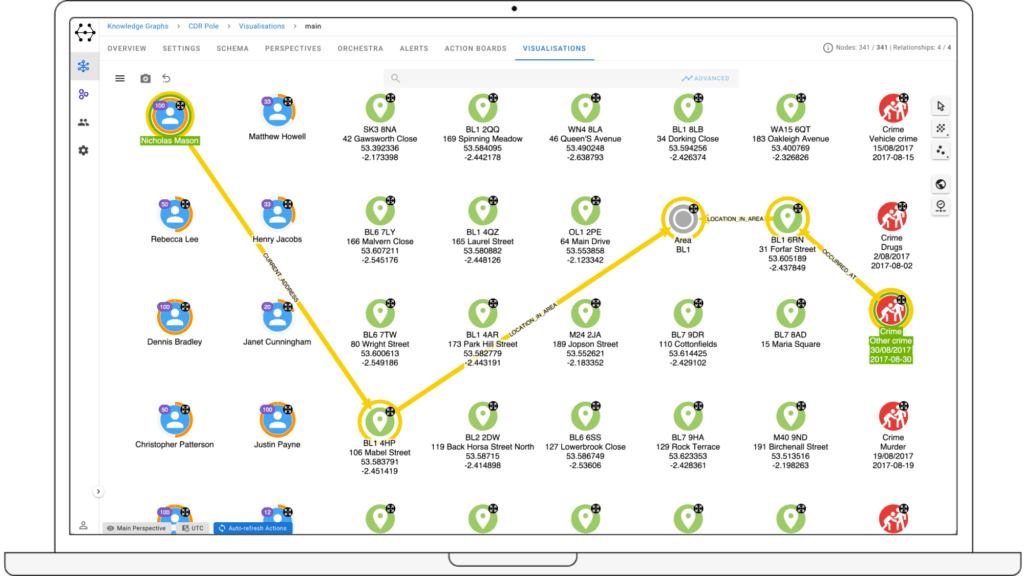Viewport: 1024px width, 576px height.
Task: Go to the CDR Pole breadcrumb link
Action: pyautogui.click(x=204, y=26)
